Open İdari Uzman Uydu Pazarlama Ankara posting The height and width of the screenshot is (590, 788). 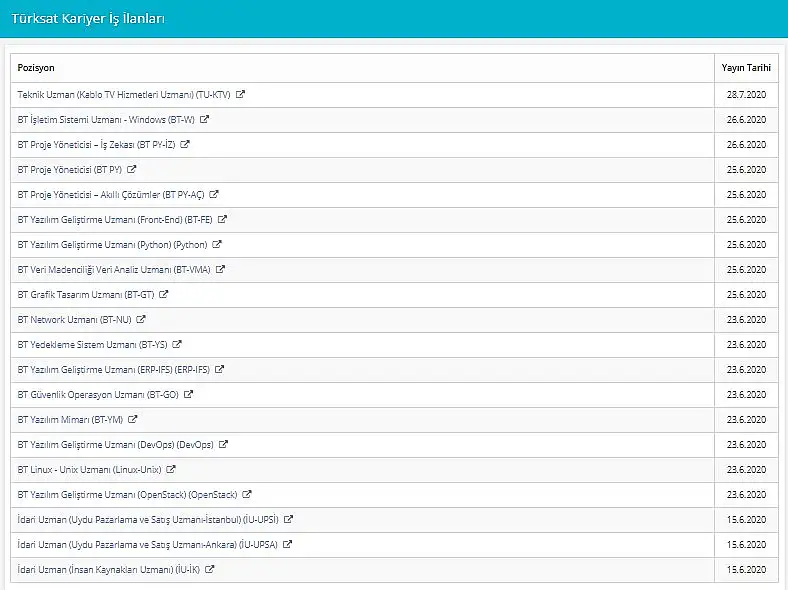[148, 545]
